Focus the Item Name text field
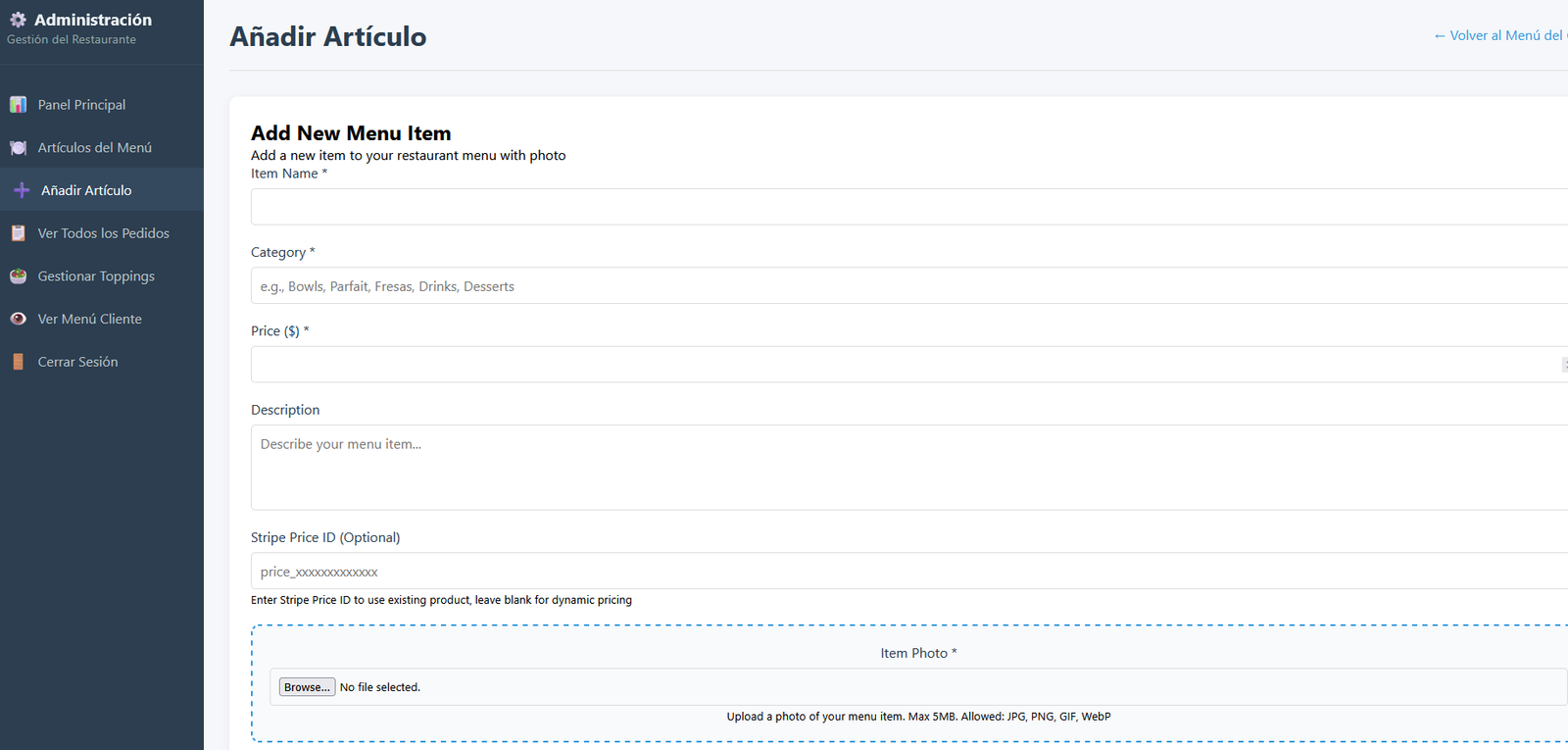Viewport: 1568px width, 750px height. [907, 207]
